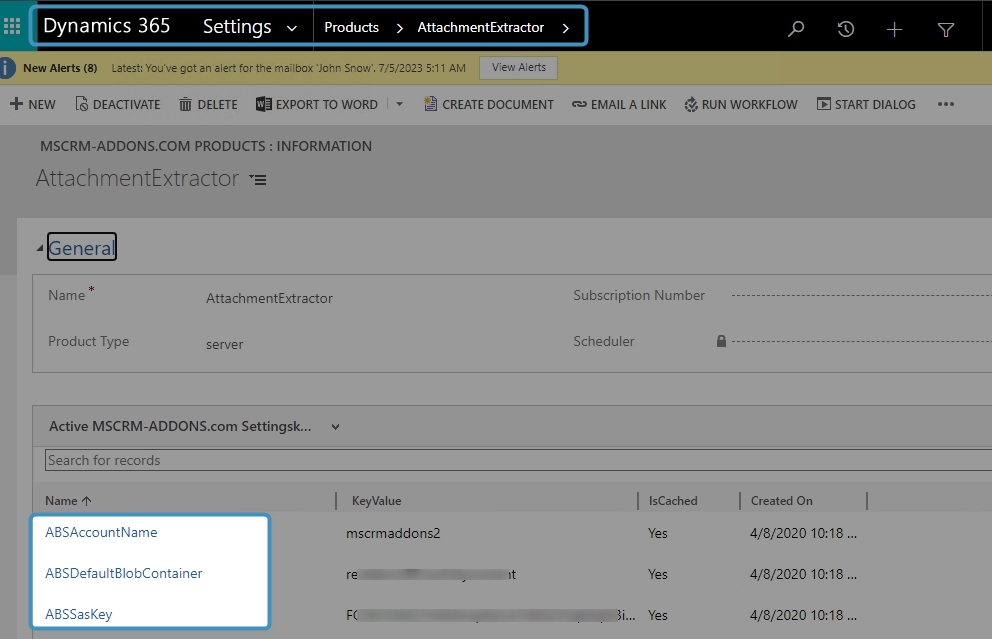Expand the Export to Word dropdown arrow
The image size is (992, 639).
tap(399, 104)
